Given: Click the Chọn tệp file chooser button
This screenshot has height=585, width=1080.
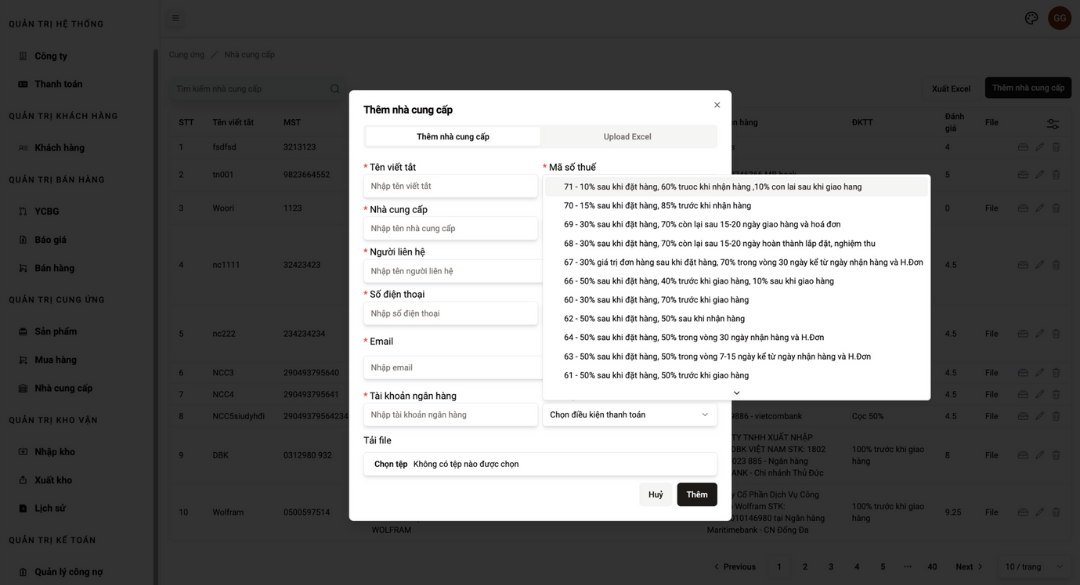Looking at the screenshot, I should click(x=390, y=464).
